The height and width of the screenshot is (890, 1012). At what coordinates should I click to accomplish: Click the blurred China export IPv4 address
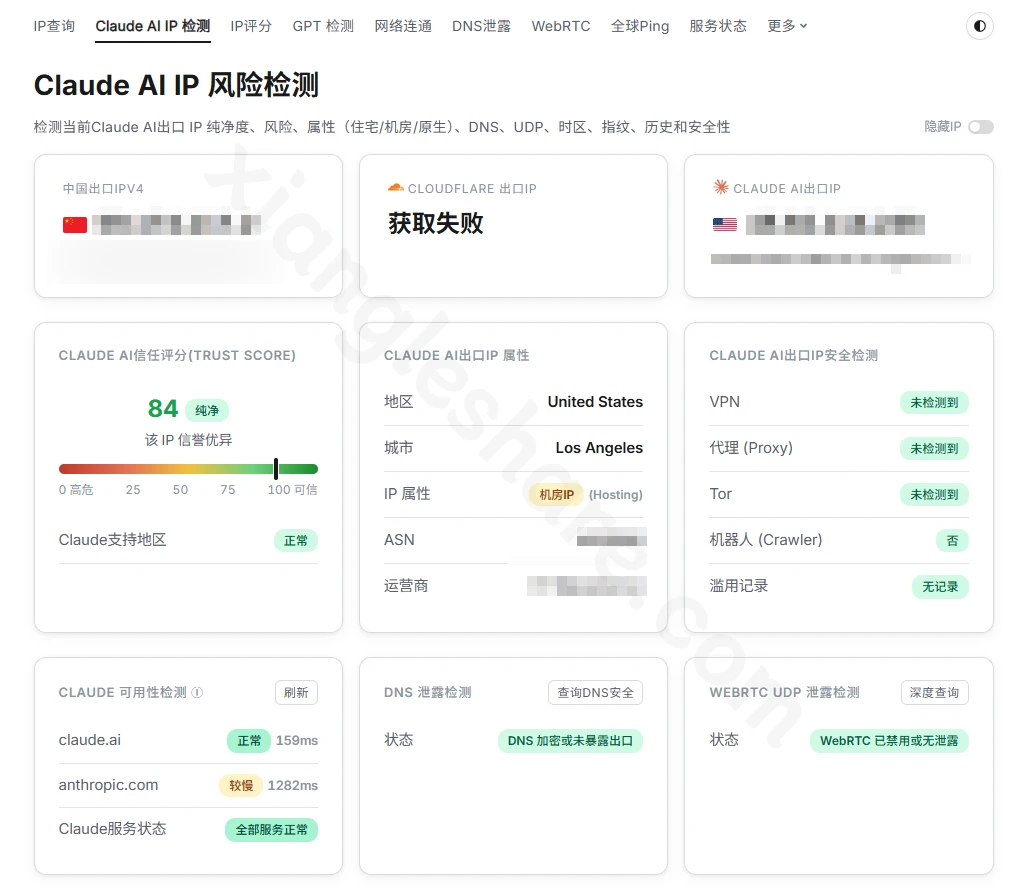coord(176,225)
